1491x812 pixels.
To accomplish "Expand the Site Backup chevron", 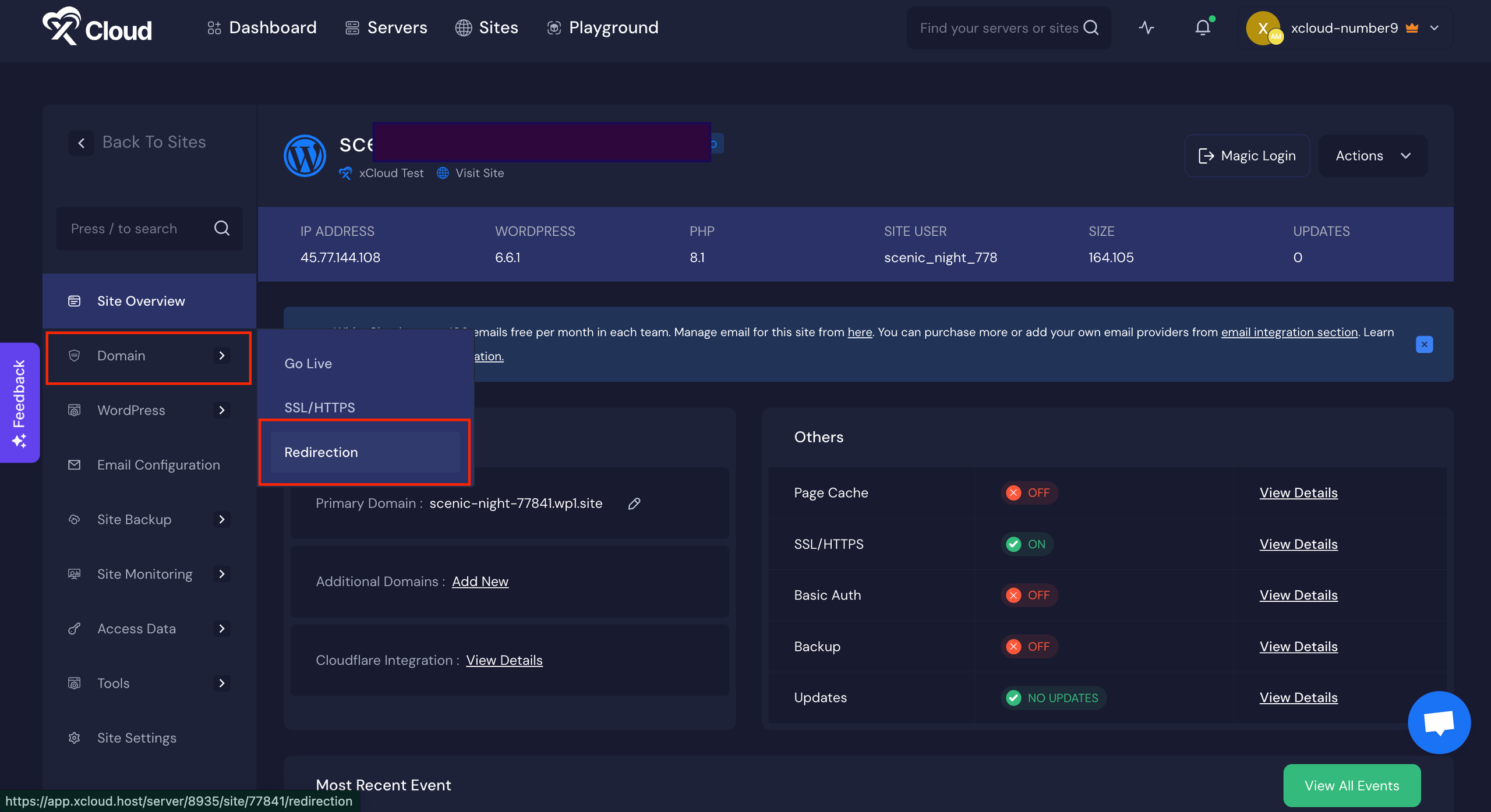I will tap(221, 520).
